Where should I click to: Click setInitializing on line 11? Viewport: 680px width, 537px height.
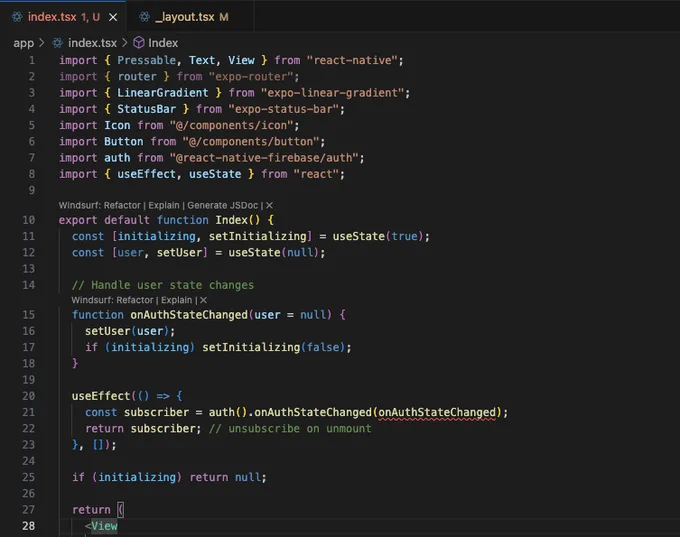[258, 236]
